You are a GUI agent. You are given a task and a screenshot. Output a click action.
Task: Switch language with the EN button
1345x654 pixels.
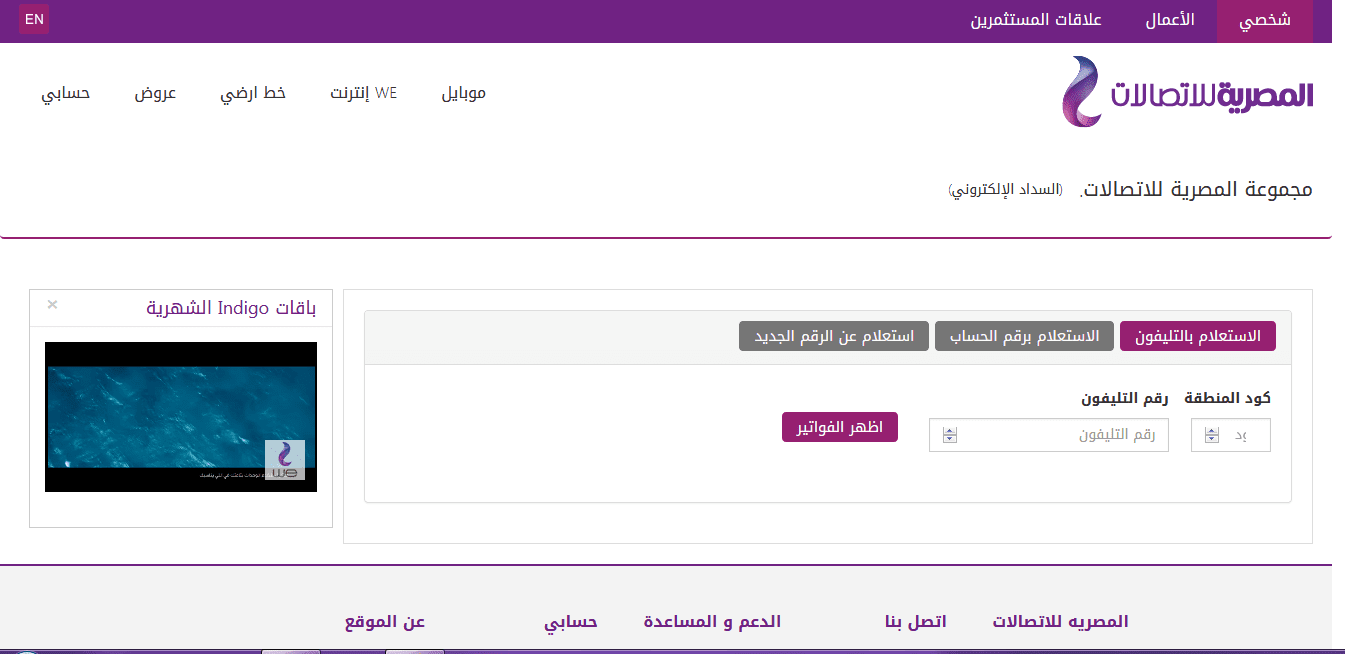pos(34,19)
